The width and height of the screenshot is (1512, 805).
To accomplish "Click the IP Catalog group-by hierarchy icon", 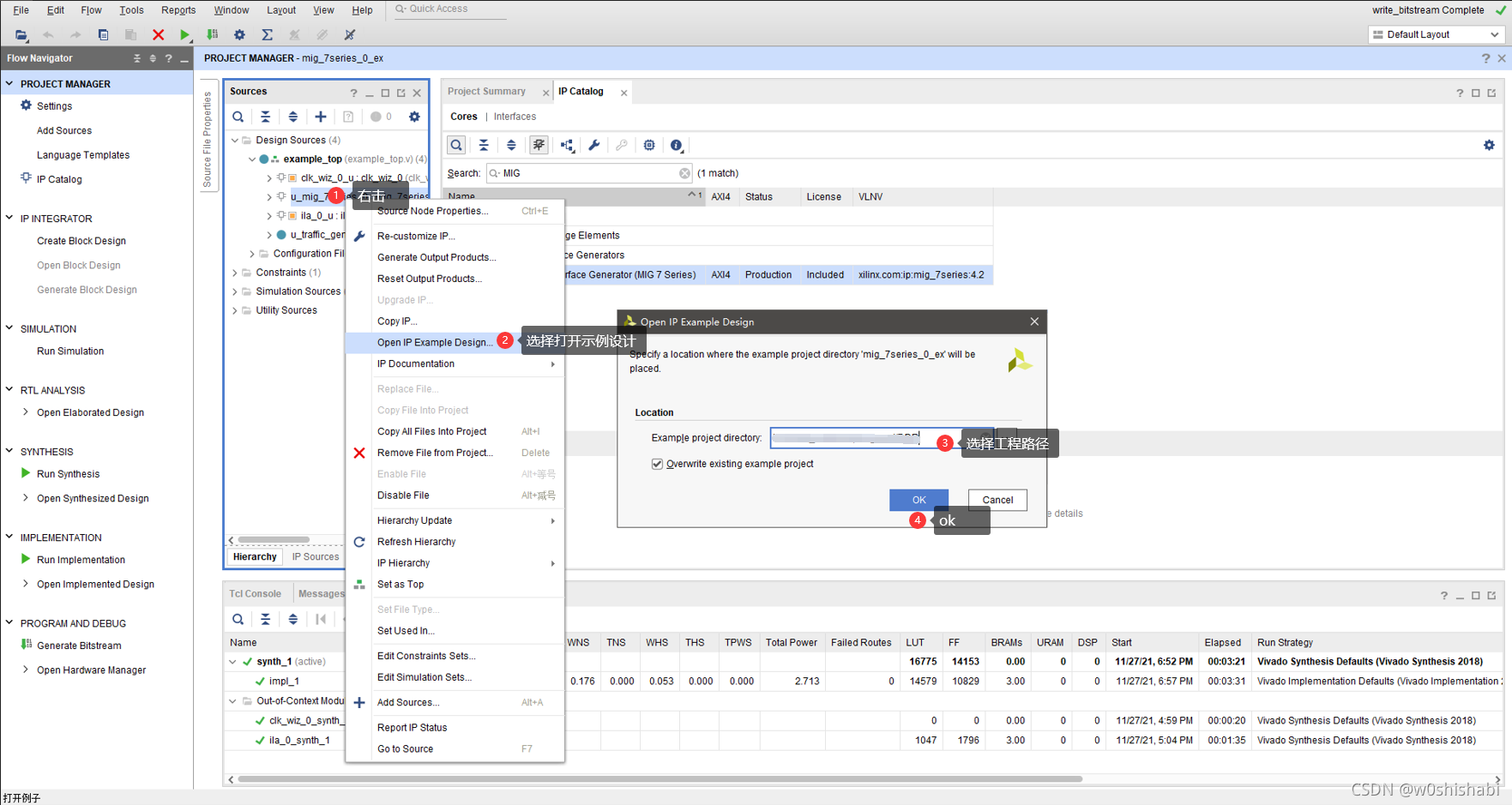I will click(567, 145).
